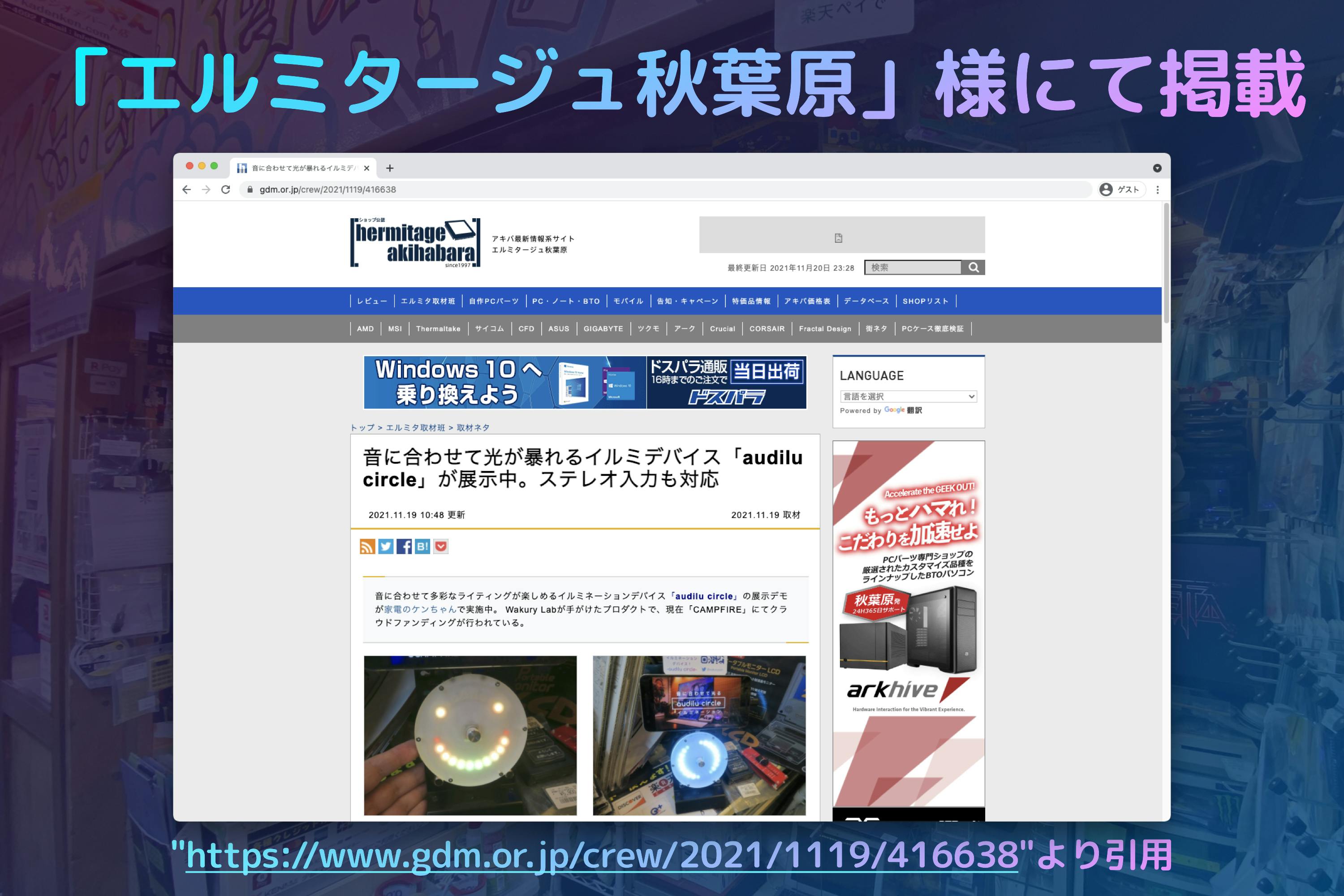Viewport: 1344px width, 896px height.
Task: Open the ゲスト profile button
Action: 1121,190
